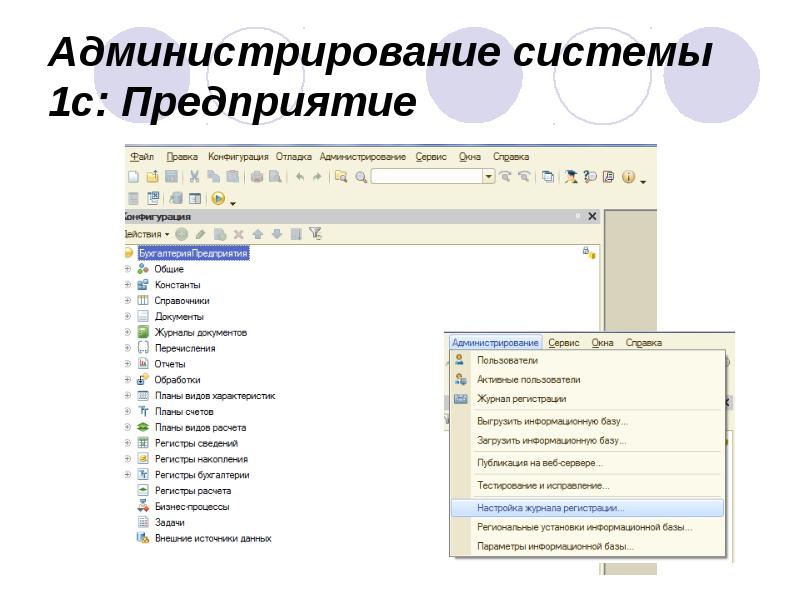Click the Cut scissors icon
Screen dimensions: 800x600
tap(194, 177)
